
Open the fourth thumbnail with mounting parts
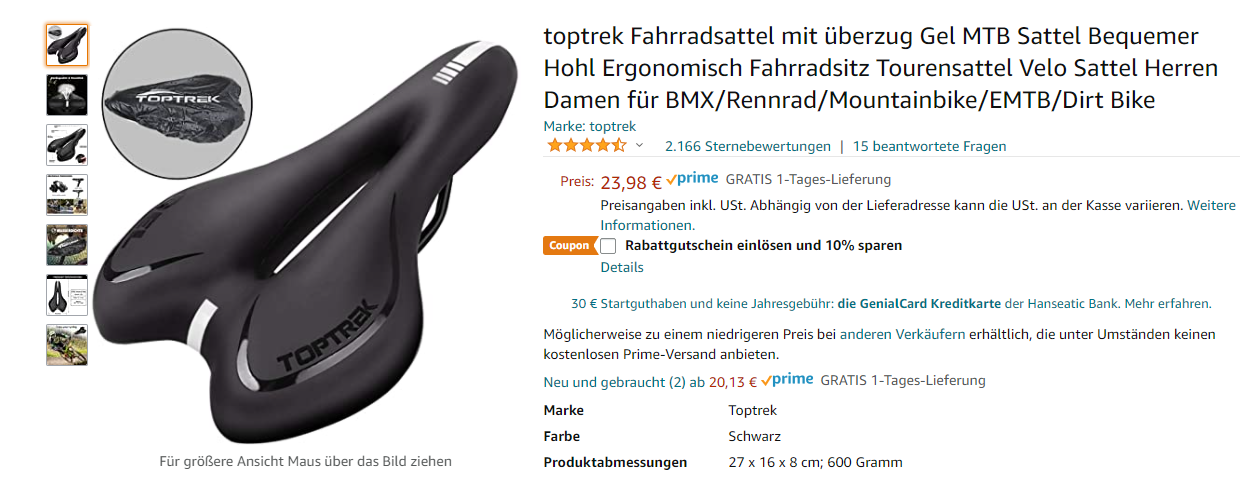point(67,195)
